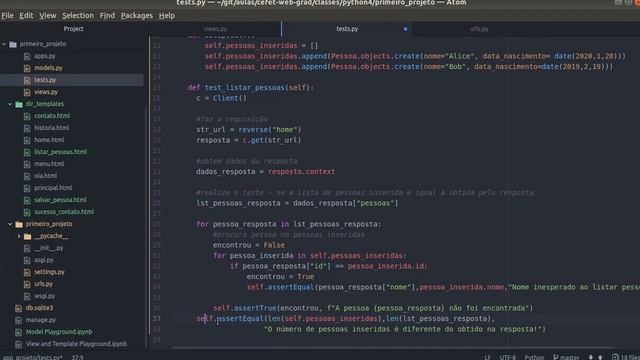This screenshot has height=360, width=640.
Task: Collapse the top primeiro_projeto root folder
Action: 4,44
